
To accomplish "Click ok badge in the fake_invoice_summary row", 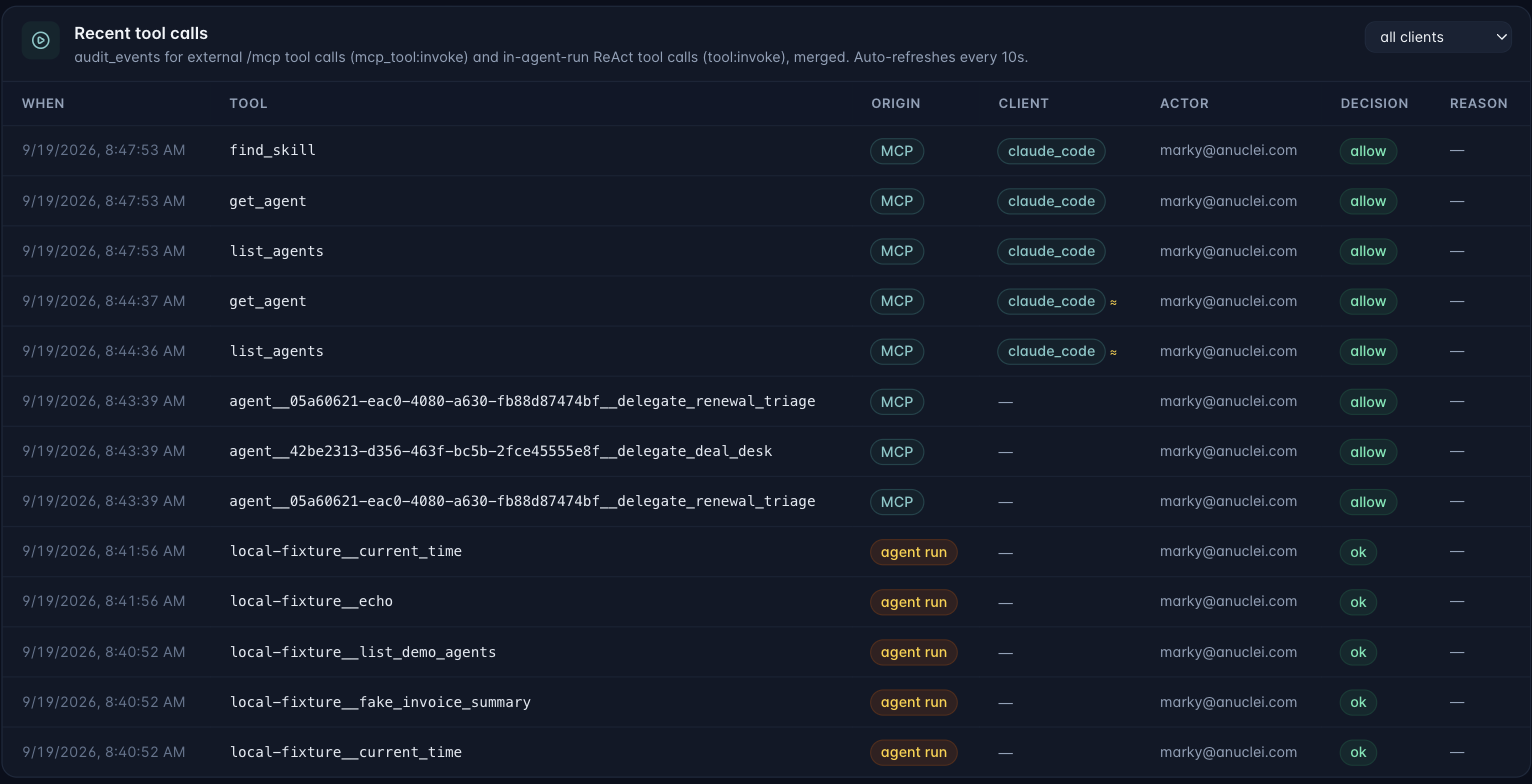I will [x=1358, y=702].
